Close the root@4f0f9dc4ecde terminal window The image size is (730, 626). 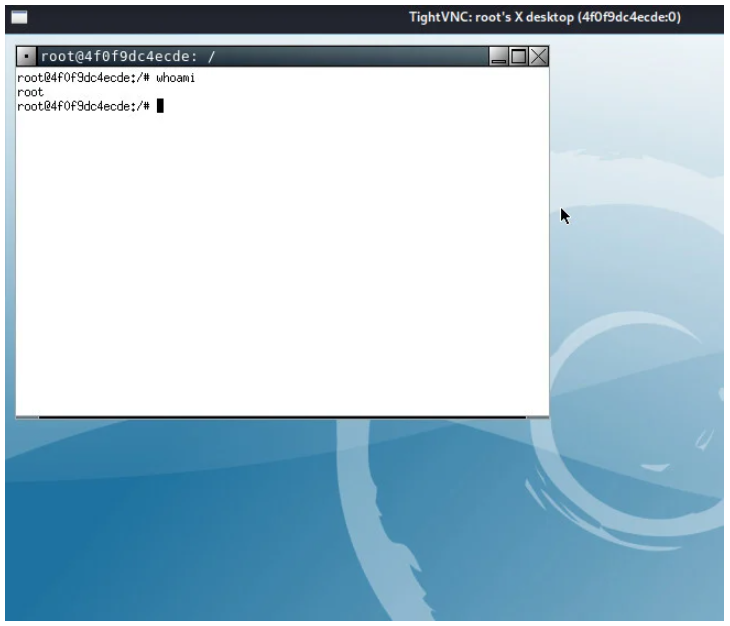pyautogui.click(x=538, y=56)
